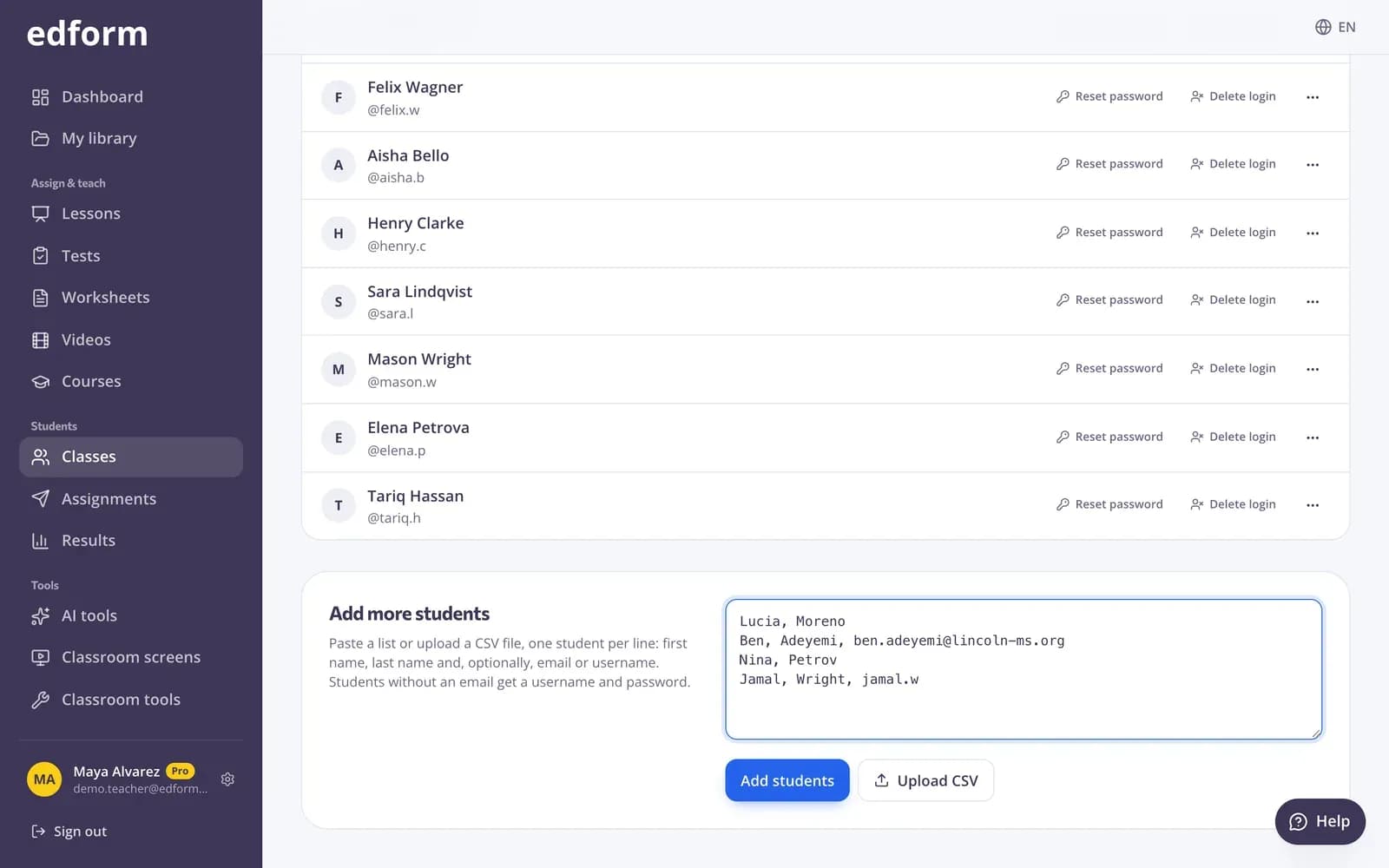
Task: Open Assignments in the sidebar
Action: pyautogui.click(x=131, y=499)
